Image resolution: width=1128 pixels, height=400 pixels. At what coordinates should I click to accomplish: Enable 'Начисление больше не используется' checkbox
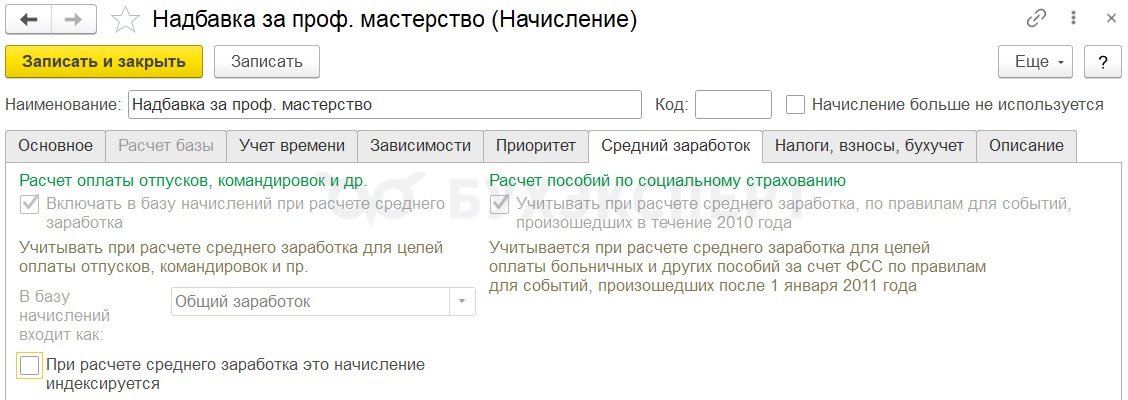pyautogui.click(x=795, y=104)
